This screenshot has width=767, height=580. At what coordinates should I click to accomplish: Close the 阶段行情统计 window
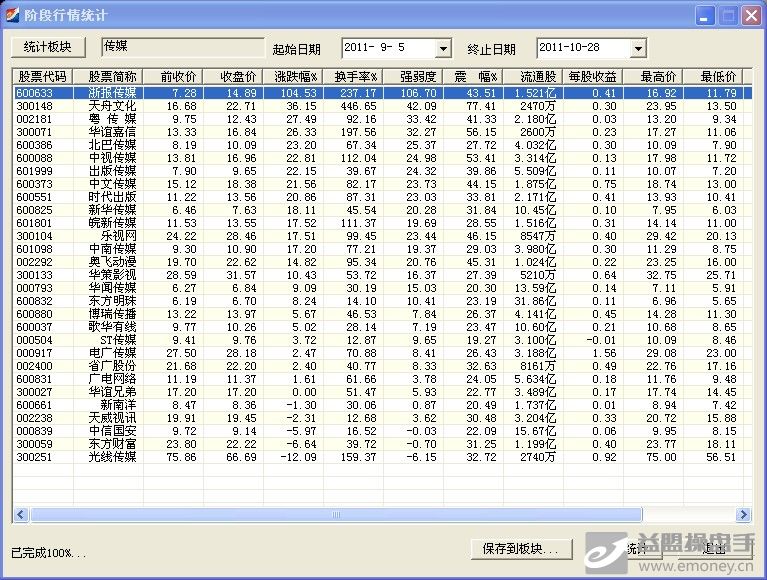[x=751, y=16]
